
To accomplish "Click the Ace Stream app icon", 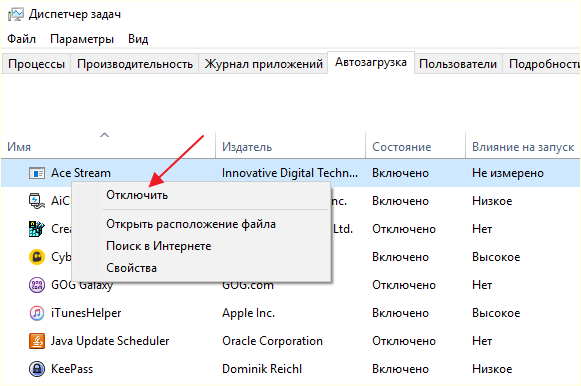I will click(x=37, y=173).
